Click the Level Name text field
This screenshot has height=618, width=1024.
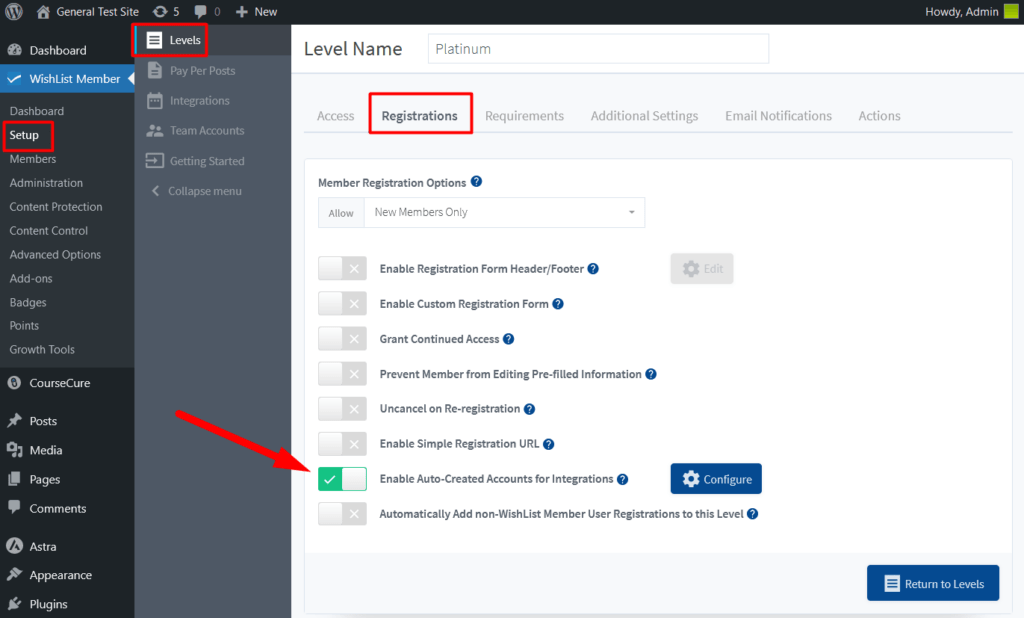(x=598, y=49)
